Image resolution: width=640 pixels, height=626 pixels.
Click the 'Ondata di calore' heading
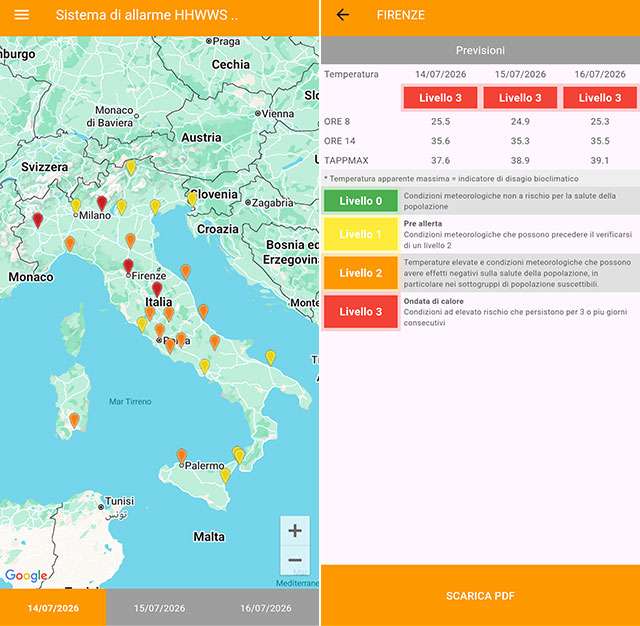tap(433, 301)
